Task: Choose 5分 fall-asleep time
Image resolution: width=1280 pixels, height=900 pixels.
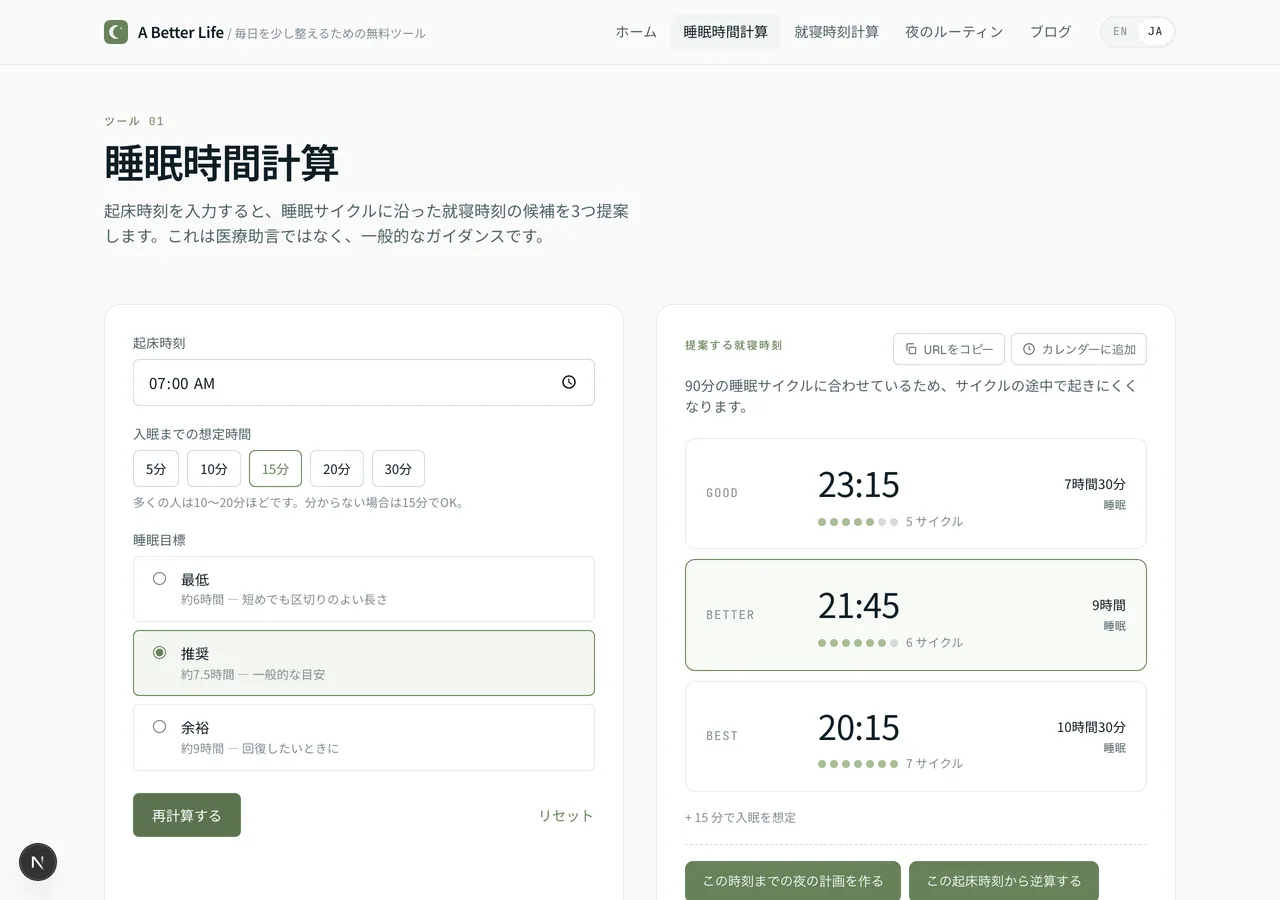Action: coord(156,469)
